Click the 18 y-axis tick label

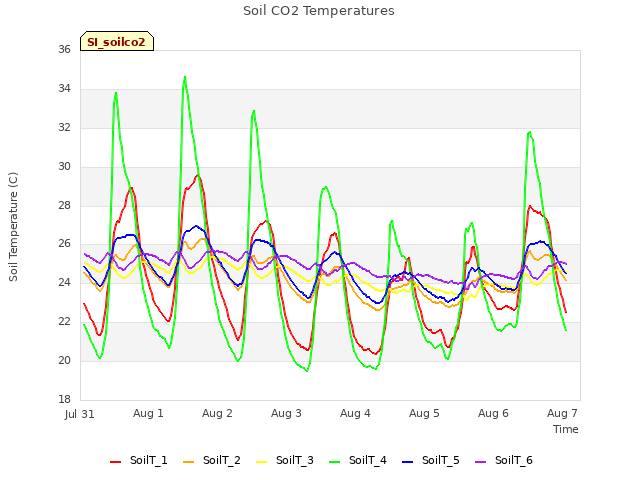pyautogui.click(x=64, y=399)
